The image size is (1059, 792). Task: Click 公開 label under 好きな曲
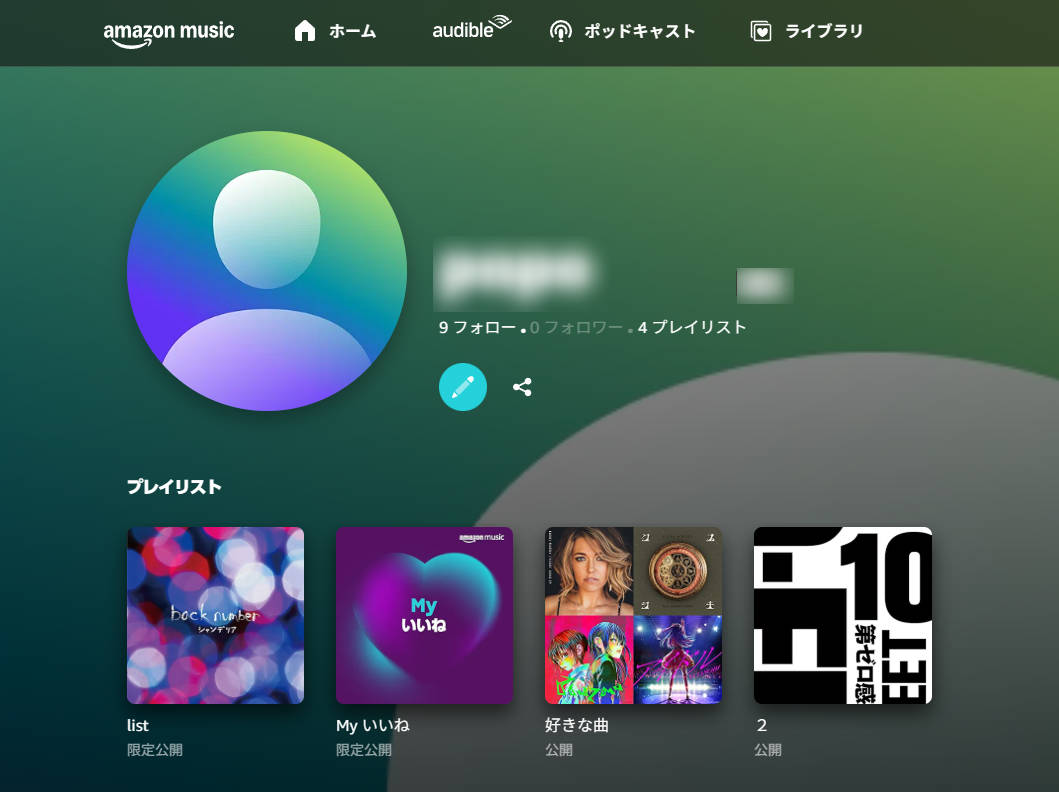(559, 750)
